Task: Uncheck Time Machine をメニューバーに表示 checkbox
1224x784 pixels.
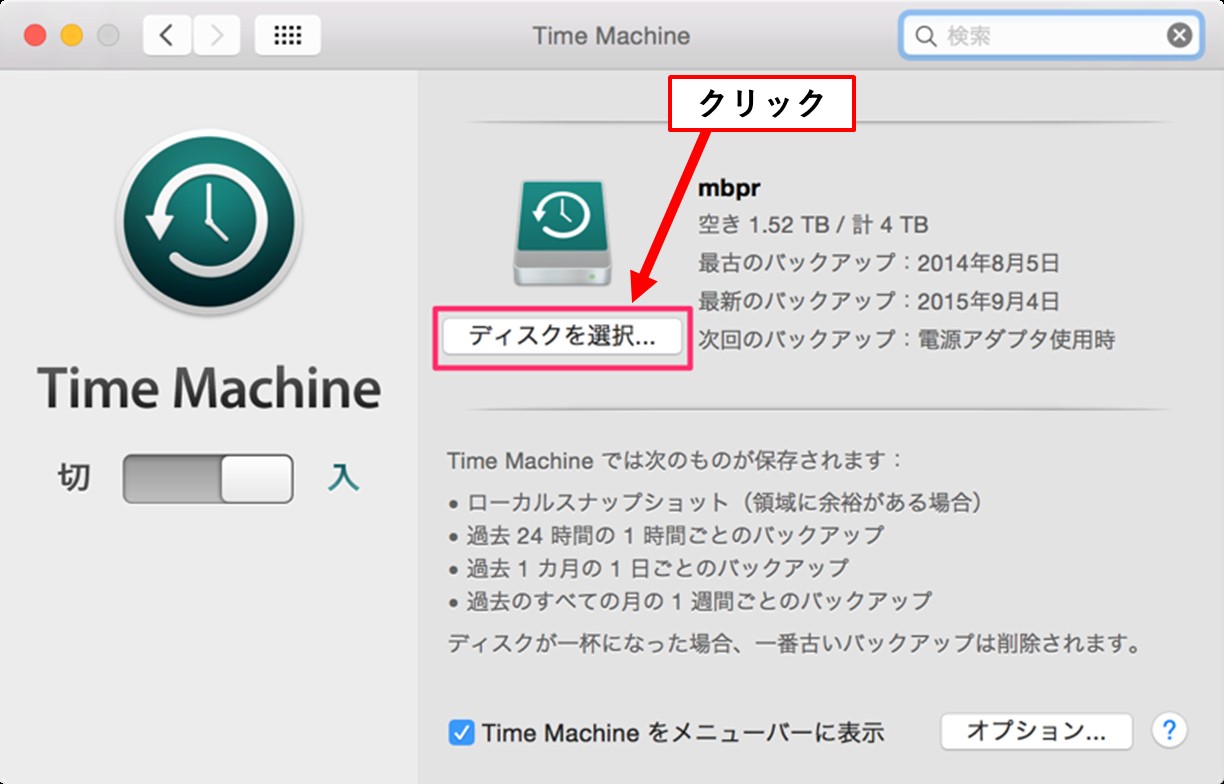Action: coord(461,732)
